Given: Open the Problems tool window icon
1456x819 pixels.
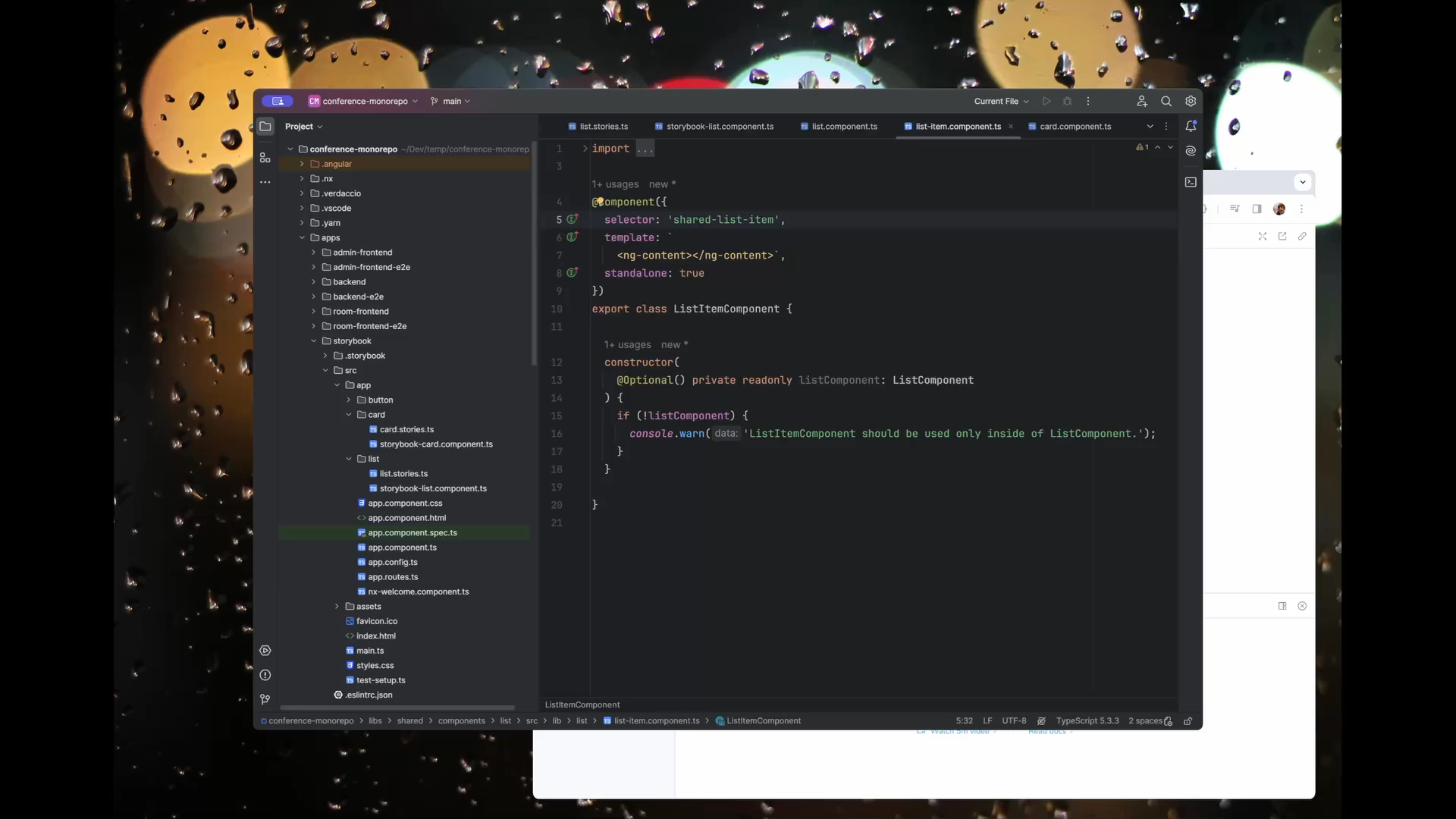Looking at the screenshot, I should pyautogui.click(x=265, y=675).
